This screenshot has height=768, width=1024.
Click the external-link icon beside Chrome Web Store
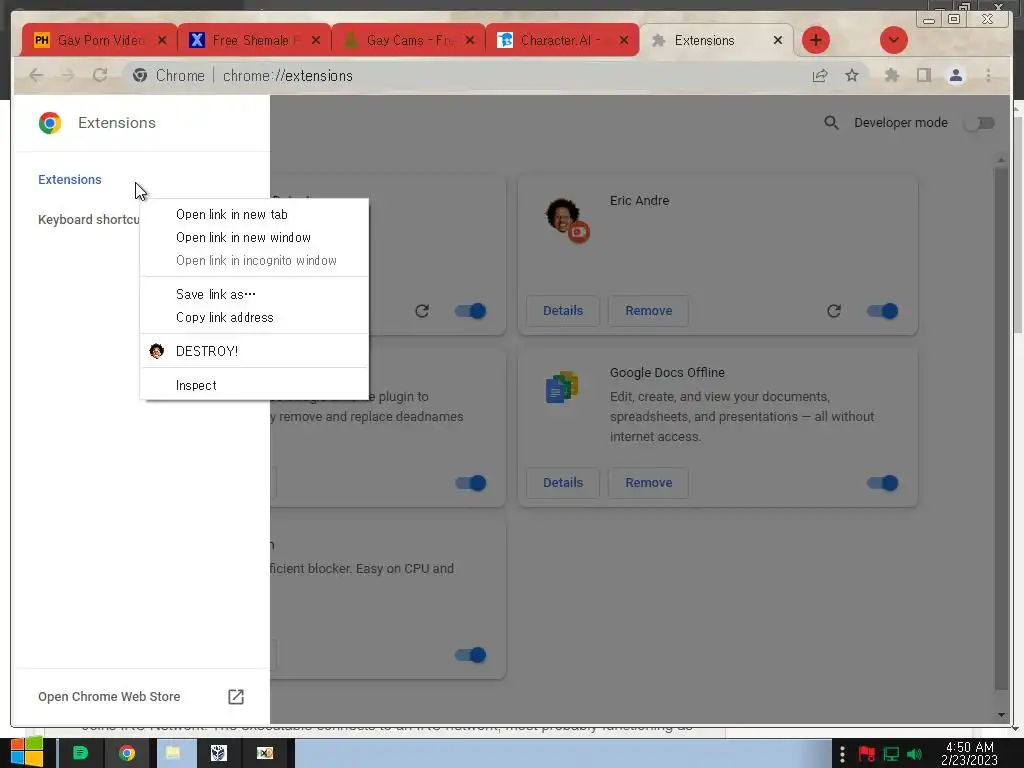point(236,697)
